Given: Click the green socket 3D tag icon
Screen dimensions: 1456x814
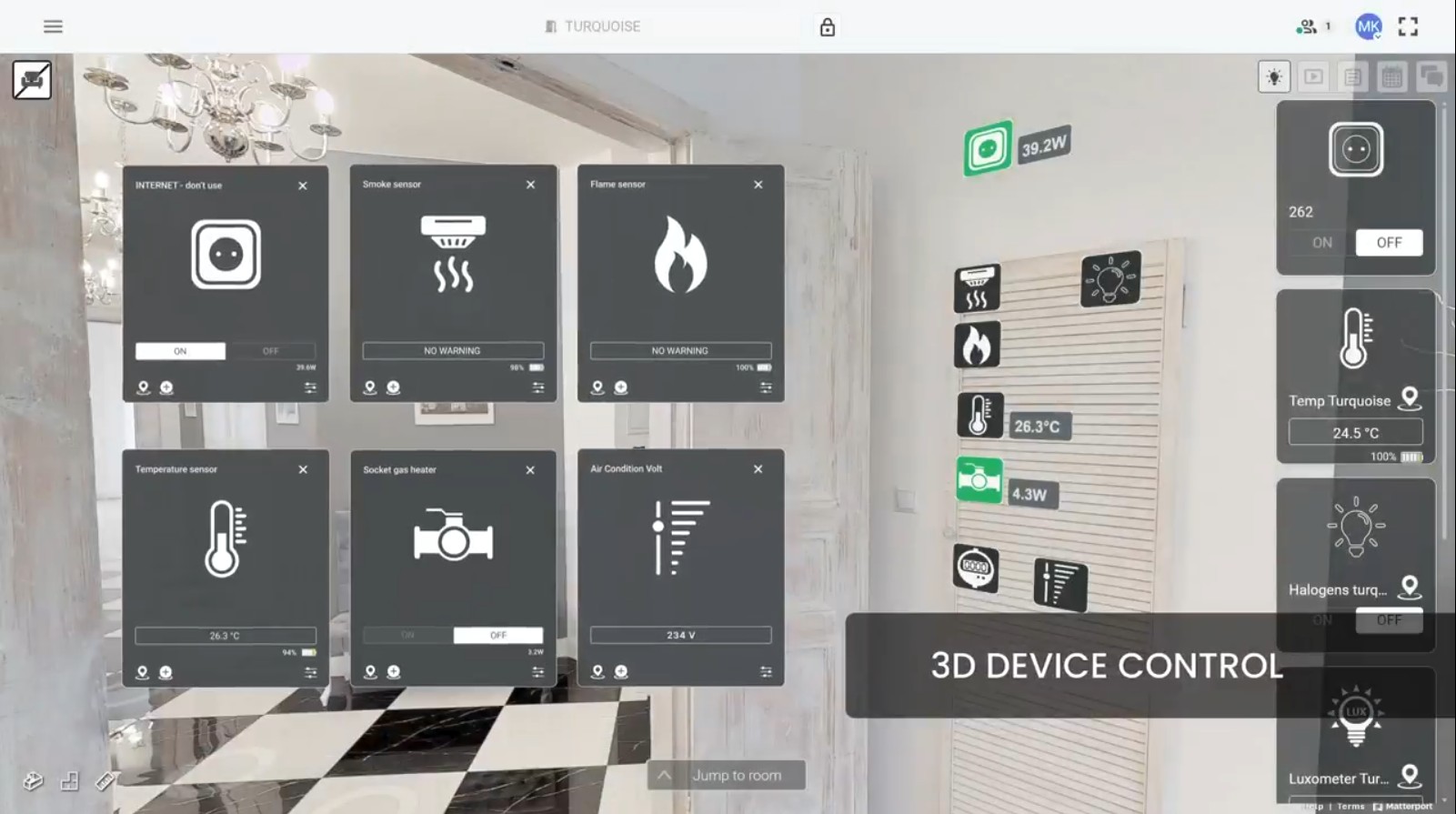Looking at the screenshot, I should [988, 147].
